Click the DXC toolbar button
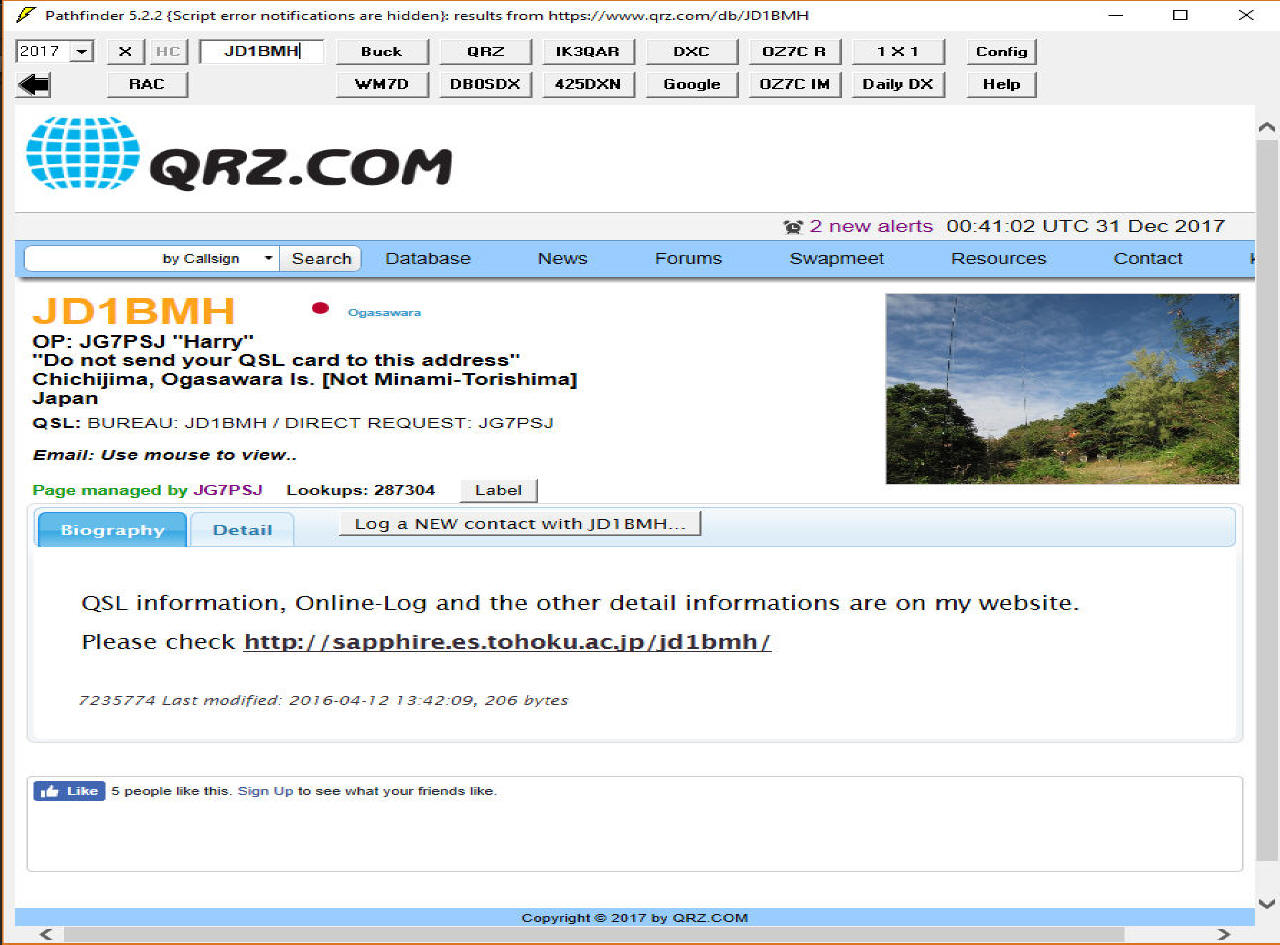 (692, 52)
